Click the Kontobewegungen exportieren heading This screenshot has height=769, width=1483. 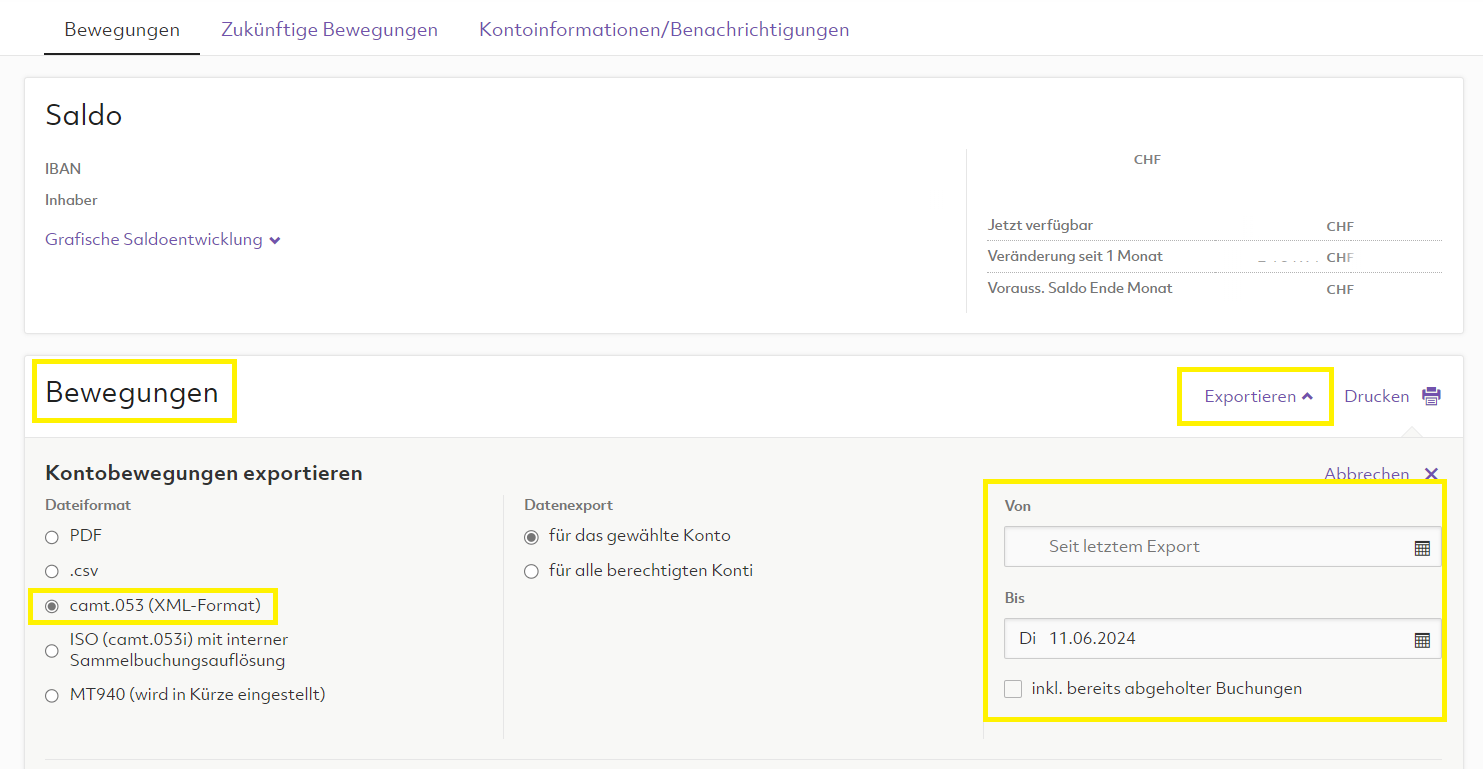pyautogui.click(x=204, y=473)
